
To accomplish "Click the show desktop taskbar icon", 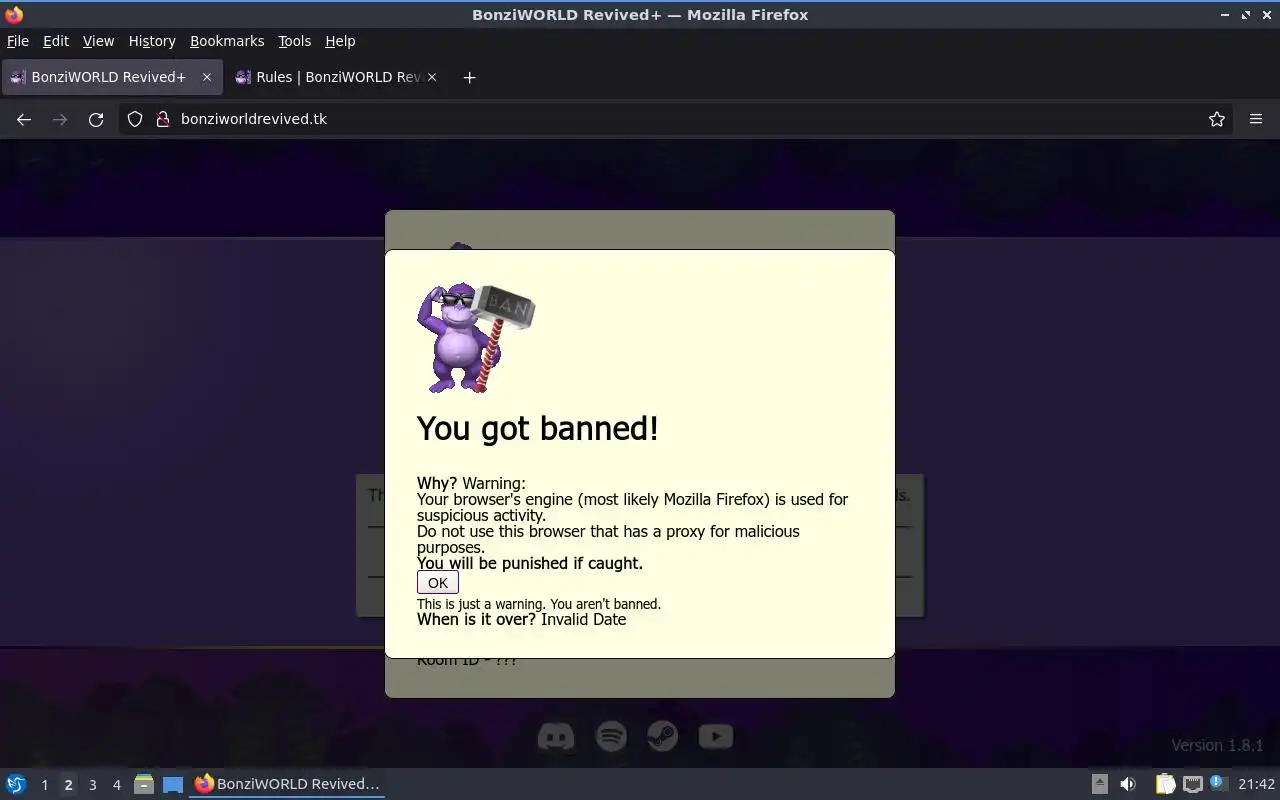I will (x=173, y=784).
